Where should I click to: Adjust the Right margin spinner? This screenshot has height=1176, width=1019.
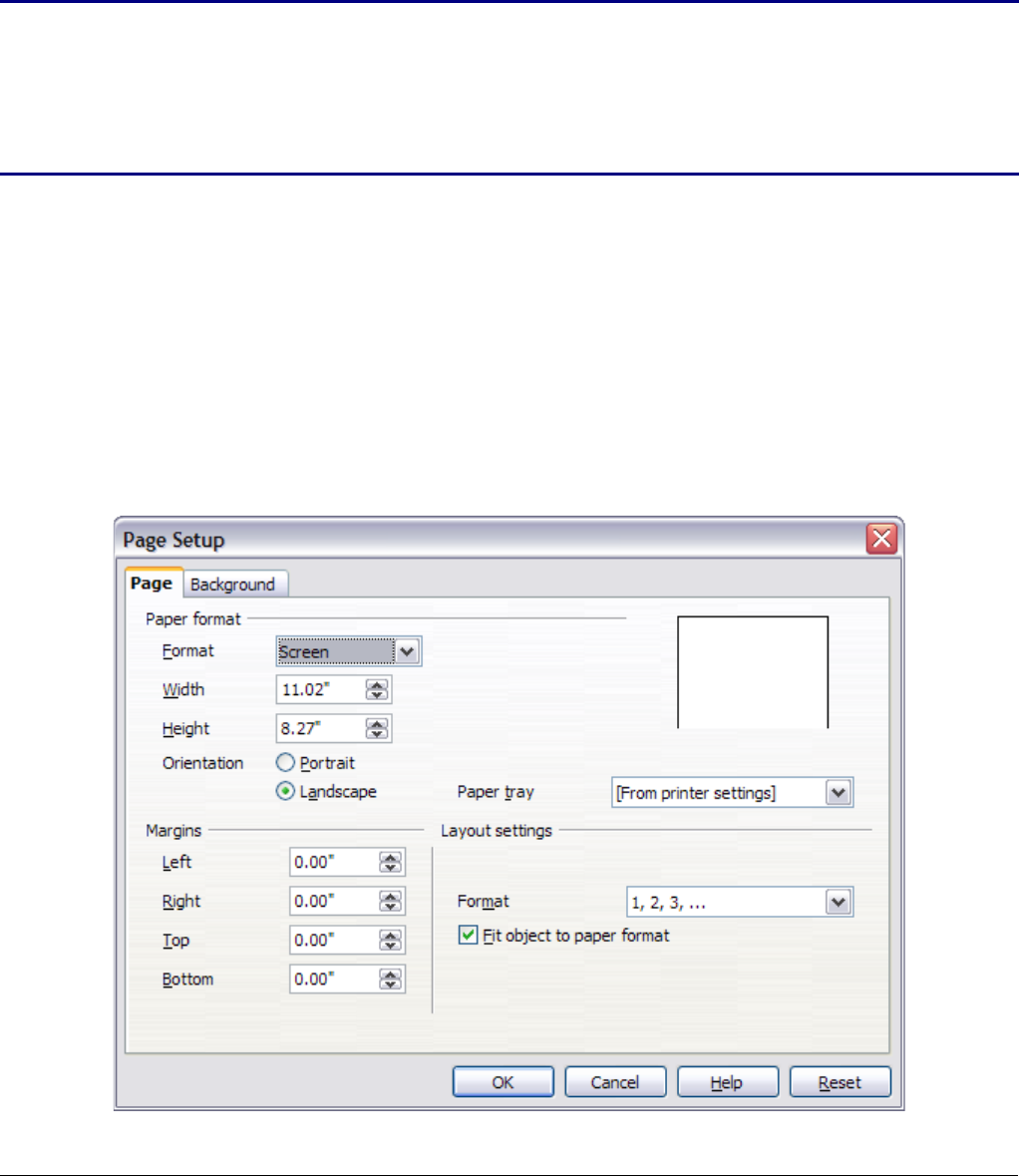[391, 902]
